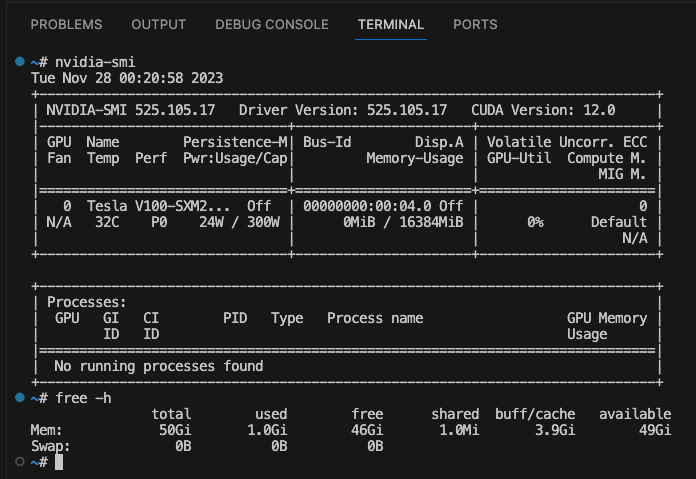Screen dimensions: 696x479
Task: Click the TERMINAL tab
Action: point(391,24)
